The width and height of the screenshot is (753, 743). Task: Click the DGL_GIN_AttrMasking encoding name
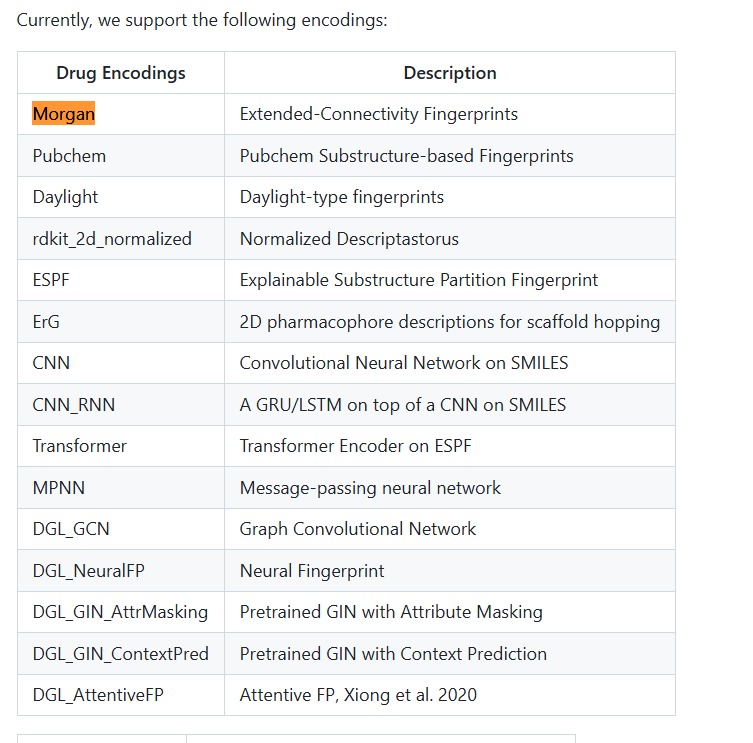coord(120,612)
